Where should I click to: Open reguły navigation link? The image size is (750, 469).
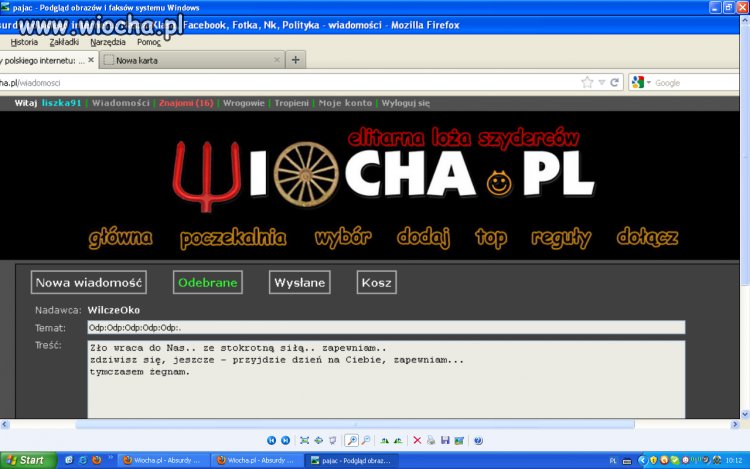tap(561, 238)
